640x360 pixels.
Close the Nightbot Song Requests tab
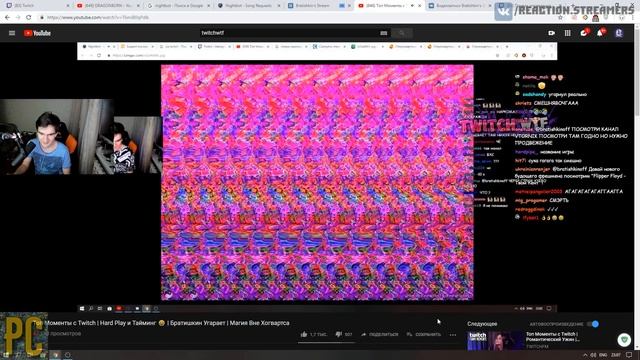coord(280,6)
